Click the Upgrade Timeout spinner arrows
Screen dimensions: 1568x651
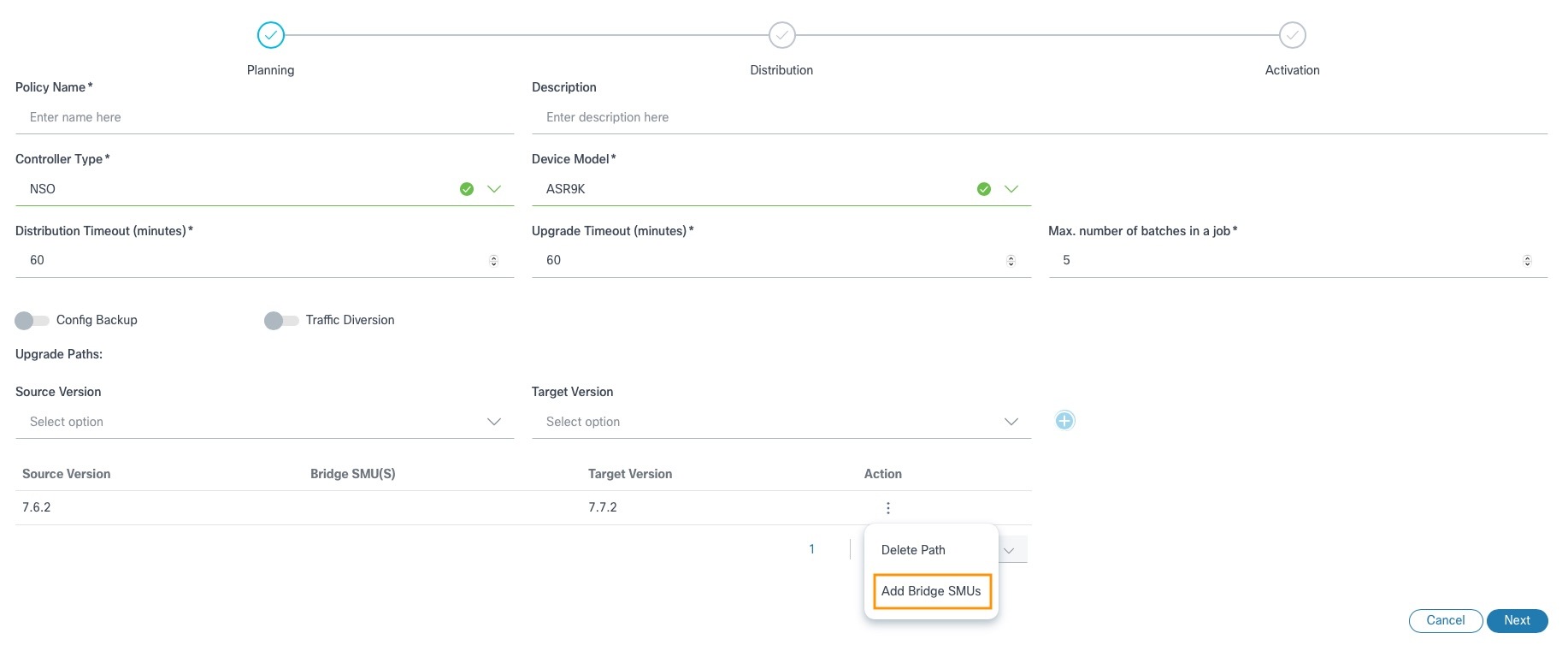1011,261
